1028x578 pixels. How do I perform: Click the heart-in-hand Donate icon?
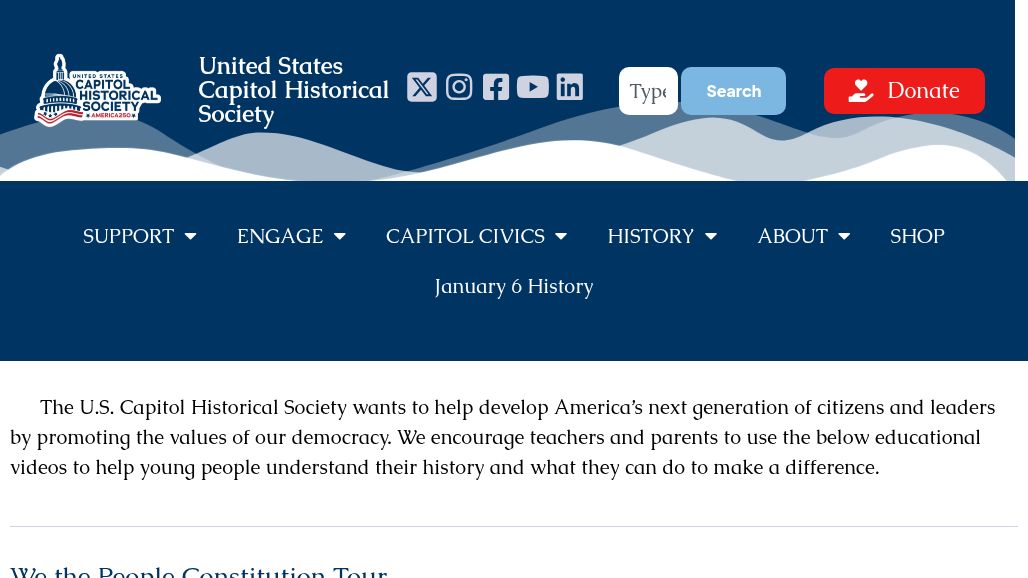pos(861,91)
